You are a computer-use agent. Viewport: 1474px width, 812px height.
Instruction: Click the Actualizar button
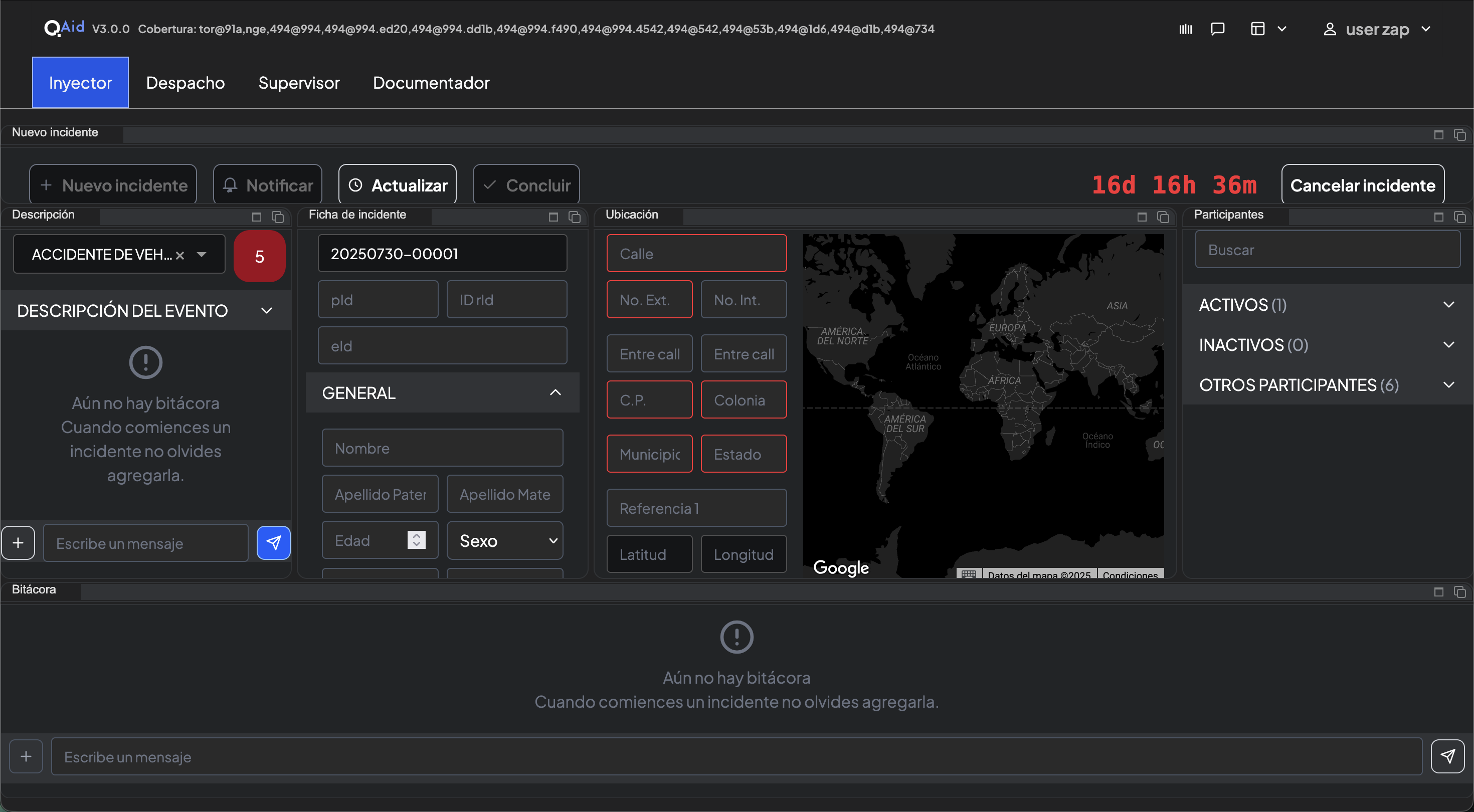pyautogui.click(x=398, y=185)
